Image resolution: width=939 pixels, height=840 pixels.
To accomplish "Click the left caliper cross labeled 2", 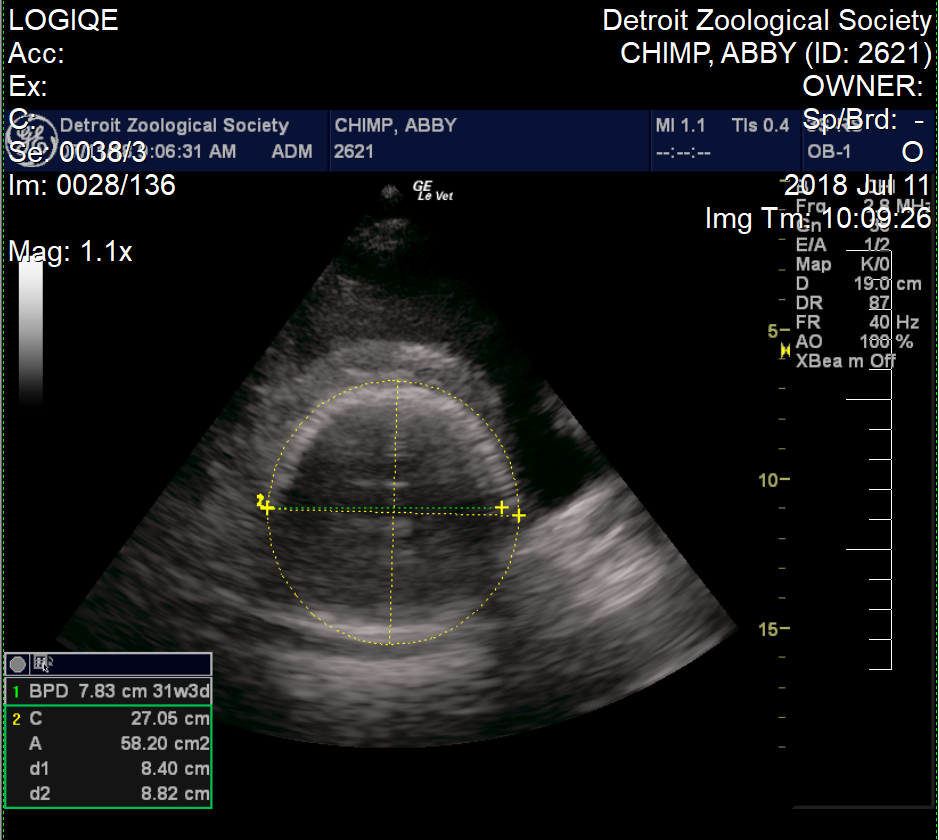I will tap(266, 507).
